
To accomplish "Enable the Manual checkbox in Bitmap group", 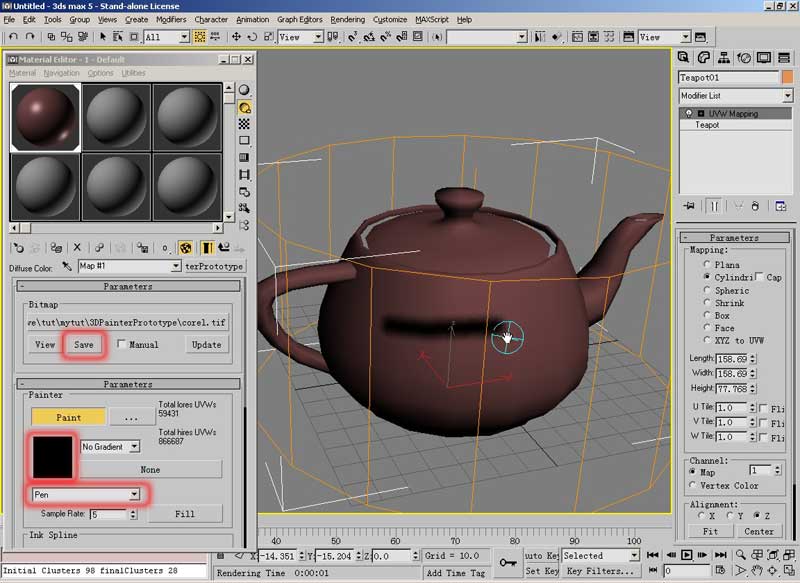I will (122, 344).
